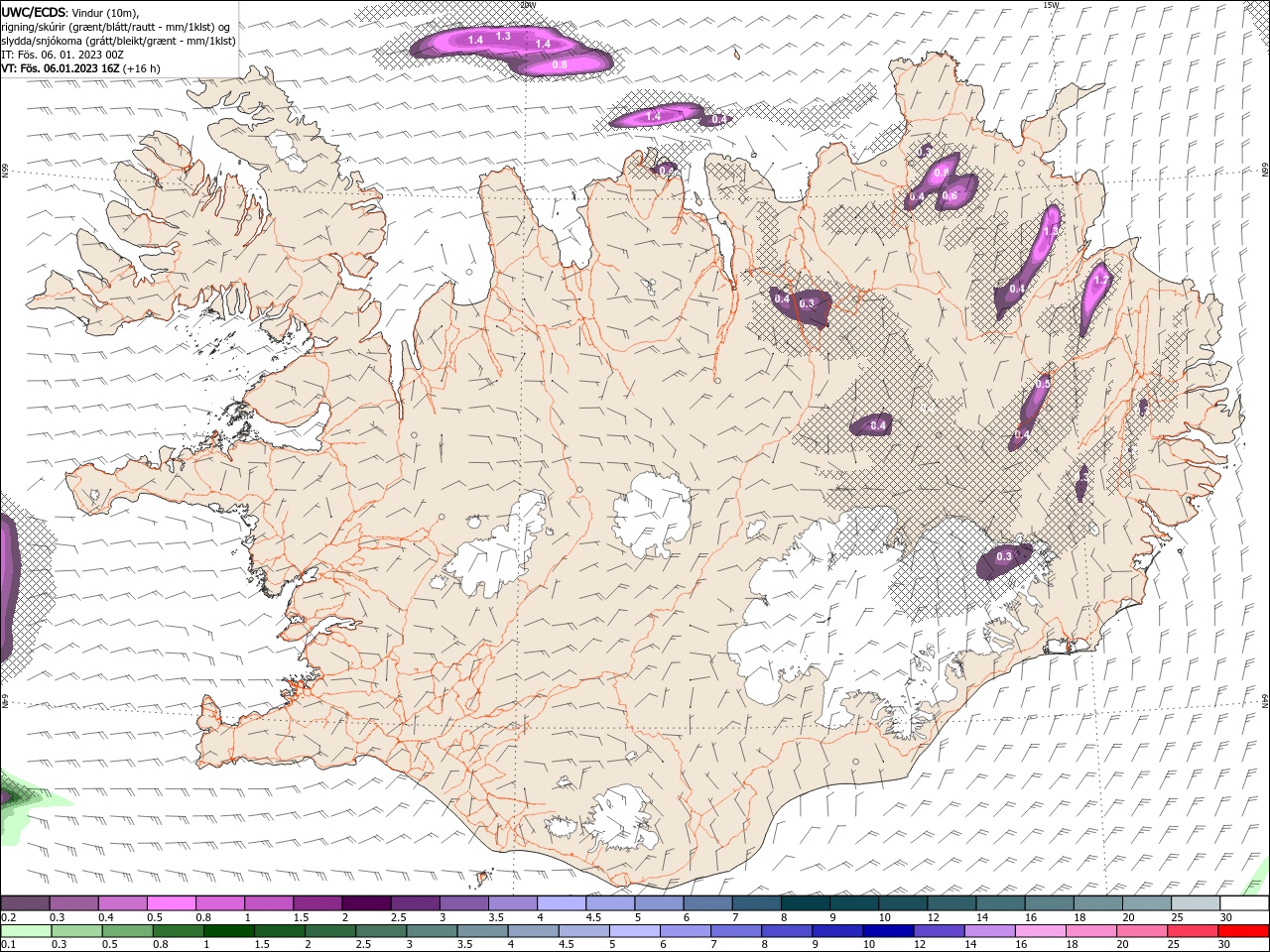Viewport: 1270px width, 952px height.
Task: Click the '0.2' label in the upper legend row
Action: pos(8,917)
